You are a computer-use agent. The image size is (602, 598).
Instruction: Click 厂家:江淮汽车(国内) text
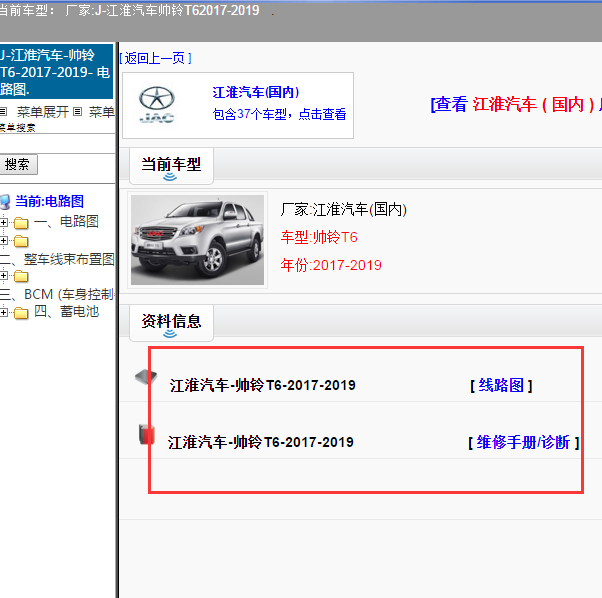point(344,210)
